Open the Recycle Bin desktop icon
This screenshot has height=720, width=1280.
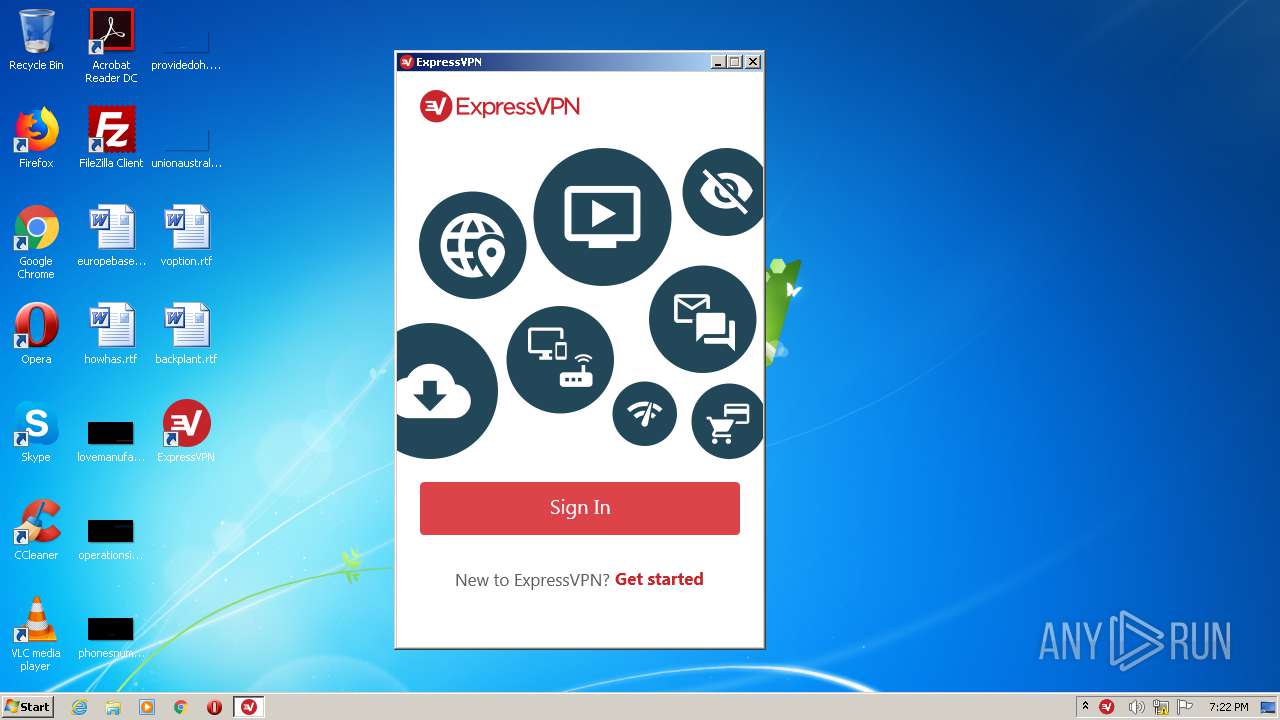click(36, 41)
